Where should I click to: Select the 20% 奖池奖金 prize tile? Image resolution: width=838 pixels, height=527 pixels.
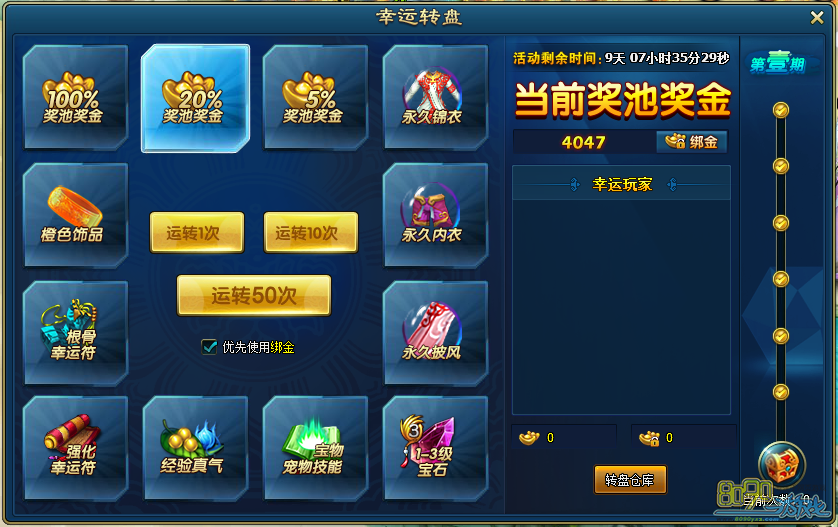click(x=195, y=98)
